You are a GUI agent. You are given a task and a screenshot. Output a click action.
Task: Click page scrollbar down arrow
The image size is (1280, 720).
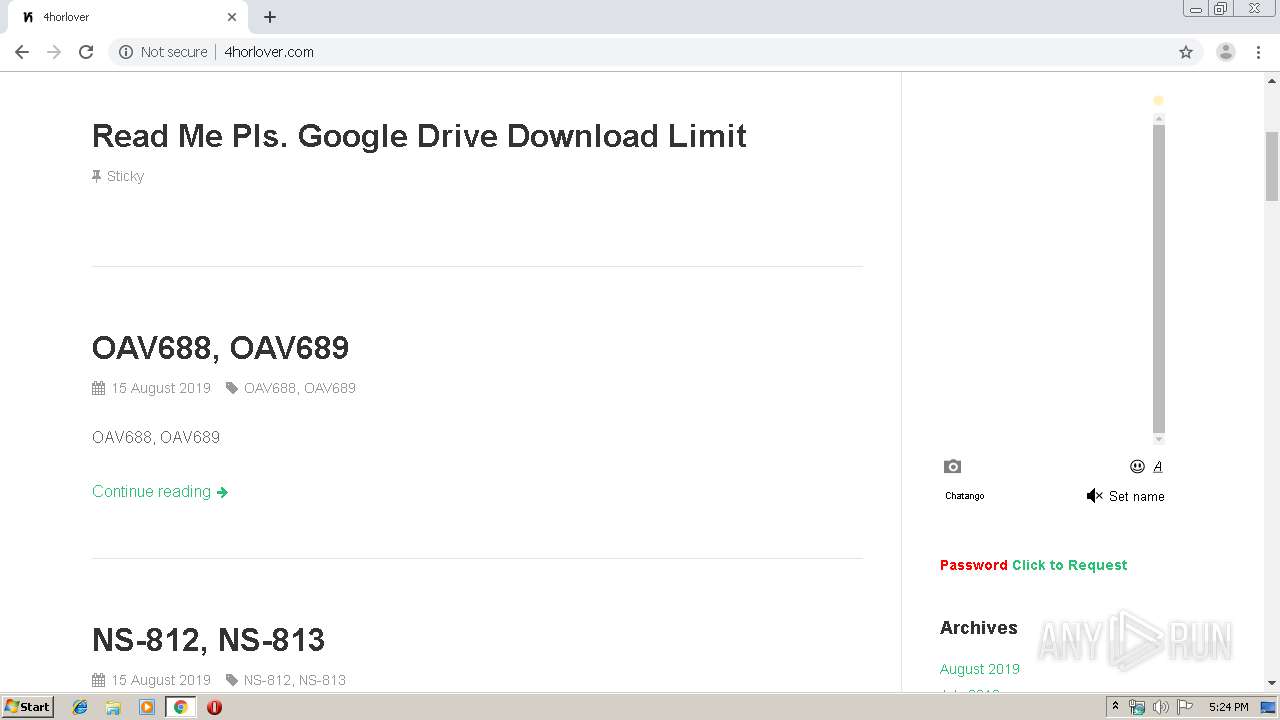click(x=1272, y=683)
